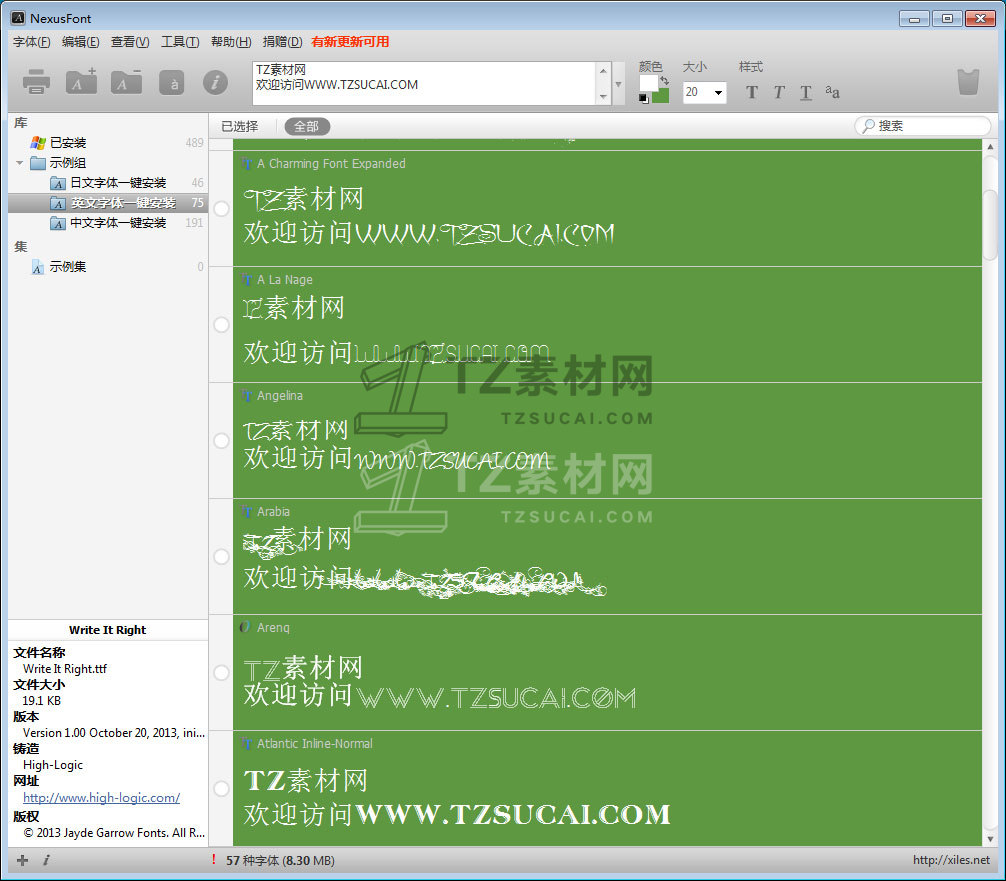Click the font information icon
Image resolution: width=1006 pixels, height=881 pixels.
click(x=216, y=82)
